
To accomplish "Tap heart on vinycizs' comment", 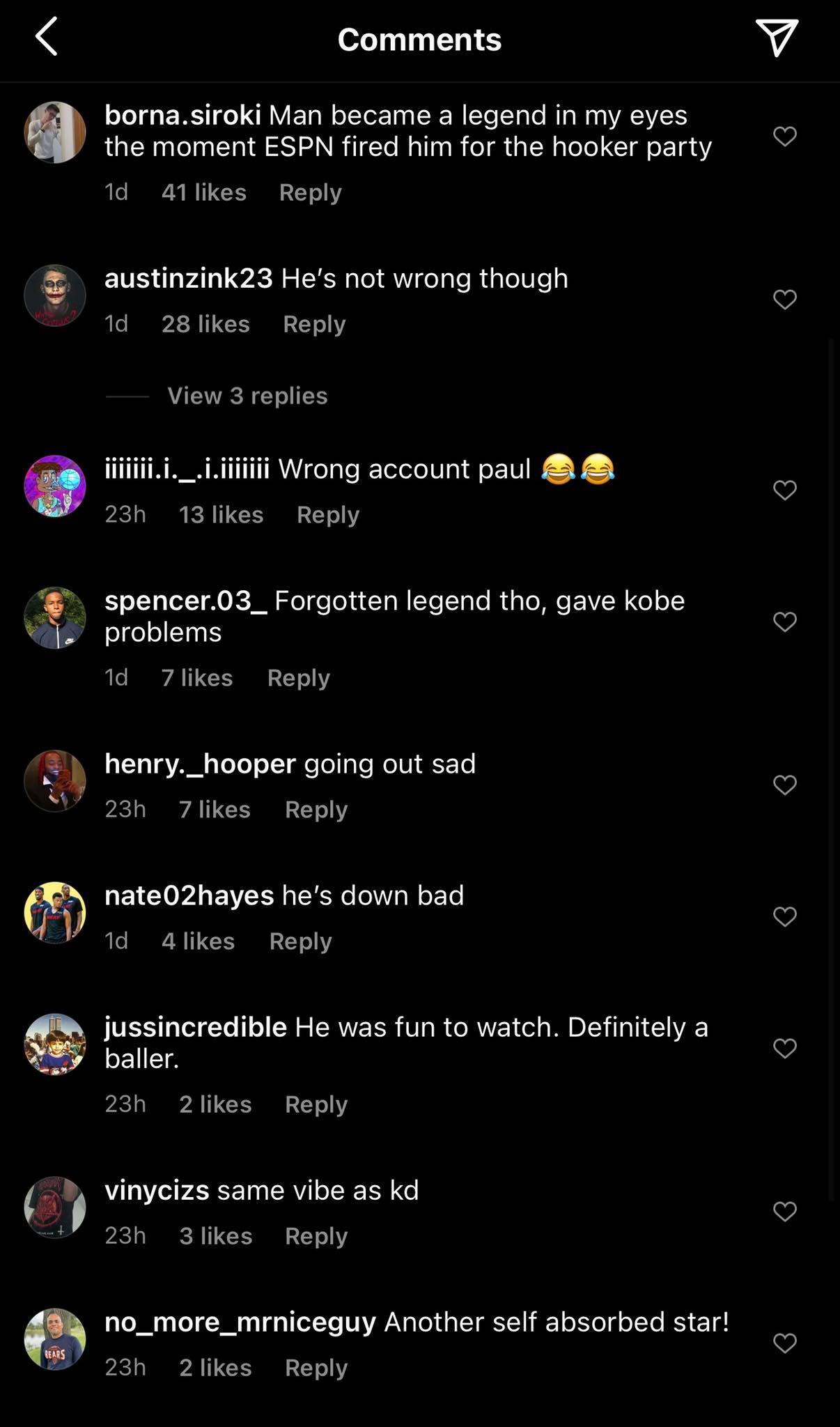I will click(x=784, y=1212).
